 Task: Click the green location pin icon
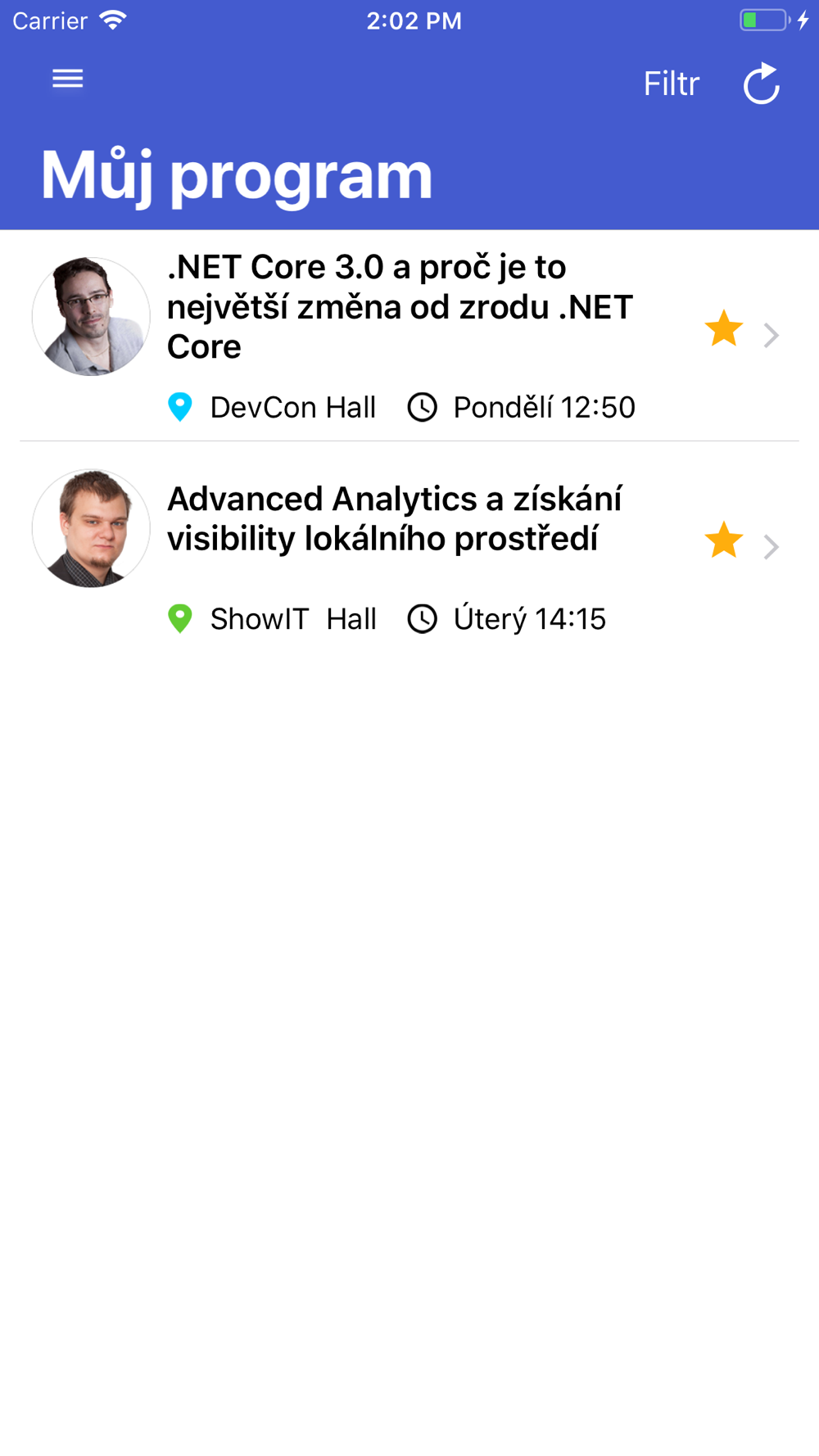point(180,618)
